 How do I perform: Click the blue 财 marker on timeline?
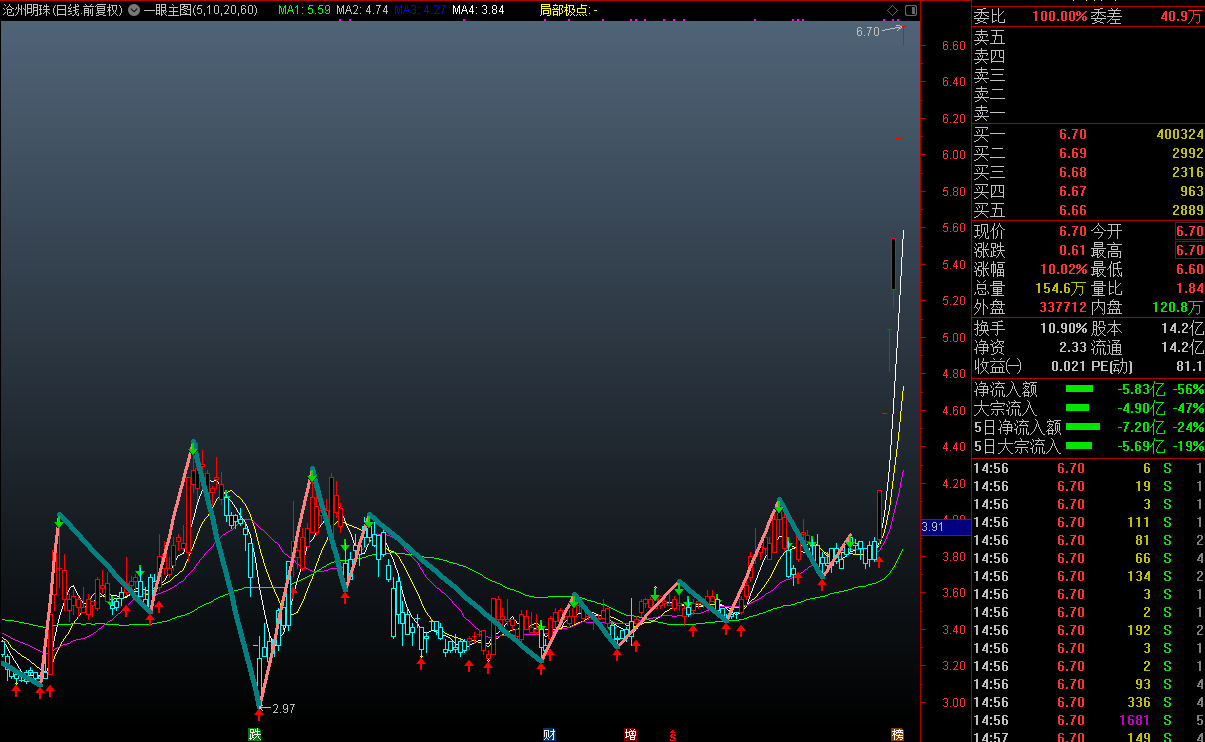coord(549,735)
